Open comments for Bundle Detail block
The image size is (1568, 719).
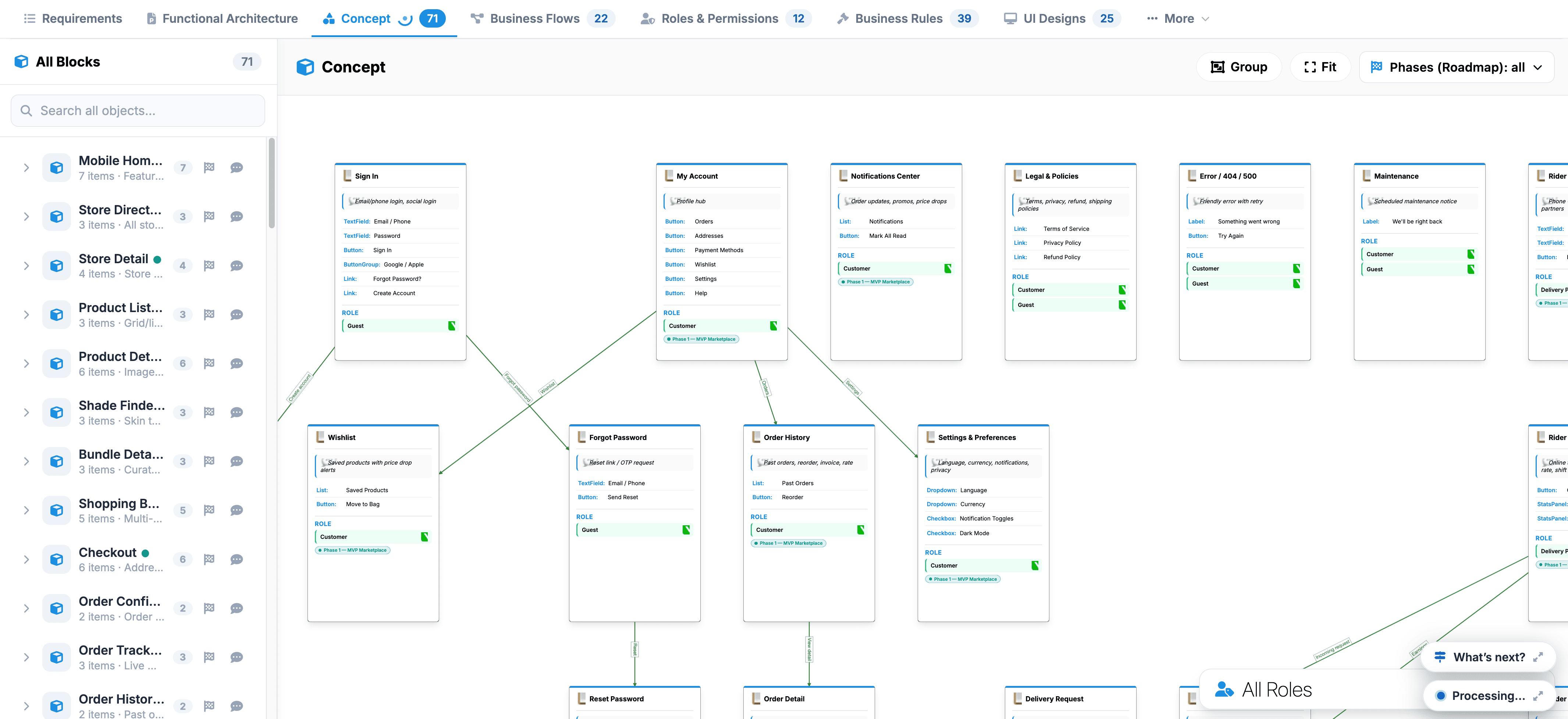237,462
